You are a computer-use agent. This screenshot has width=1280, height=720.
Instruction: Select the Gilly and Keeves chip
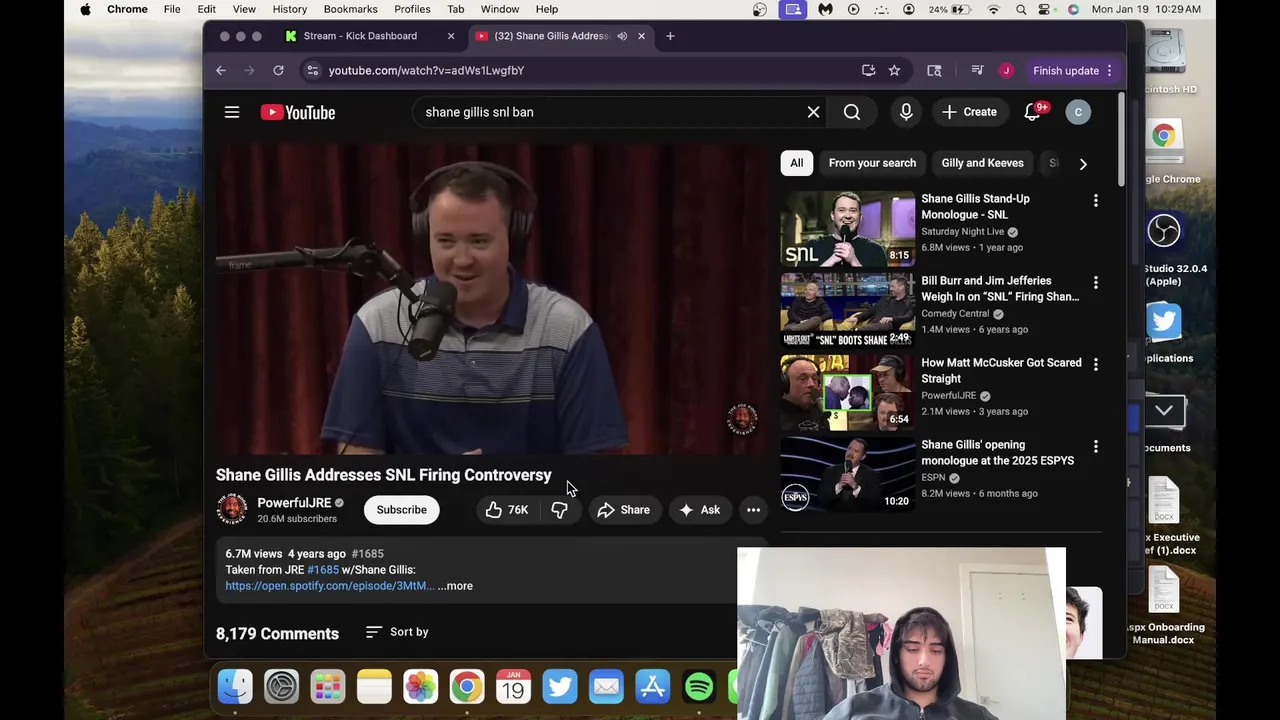point(982,163)
